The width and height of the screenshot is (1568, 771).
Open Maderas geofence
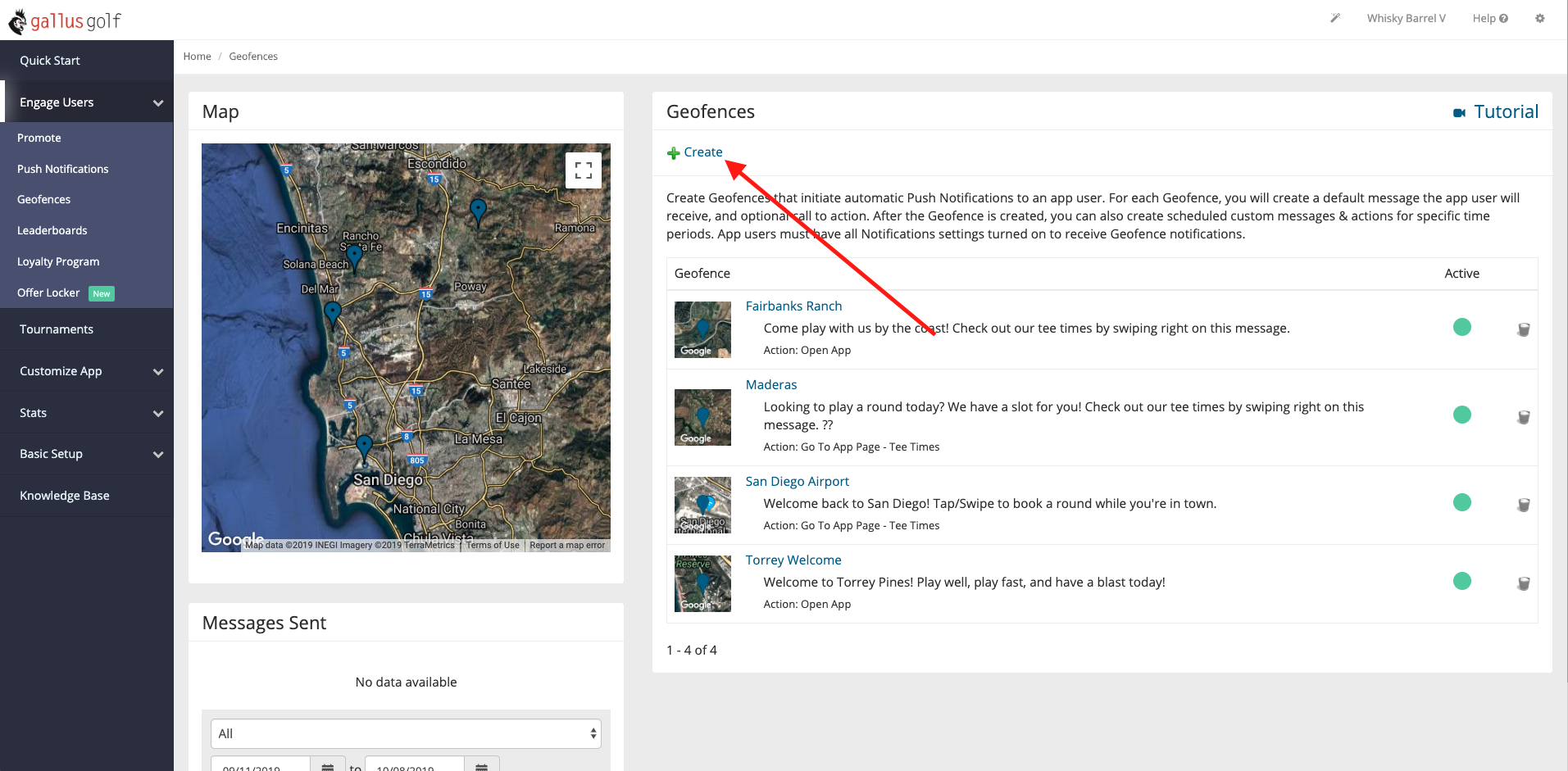click(x=771, y=384)
